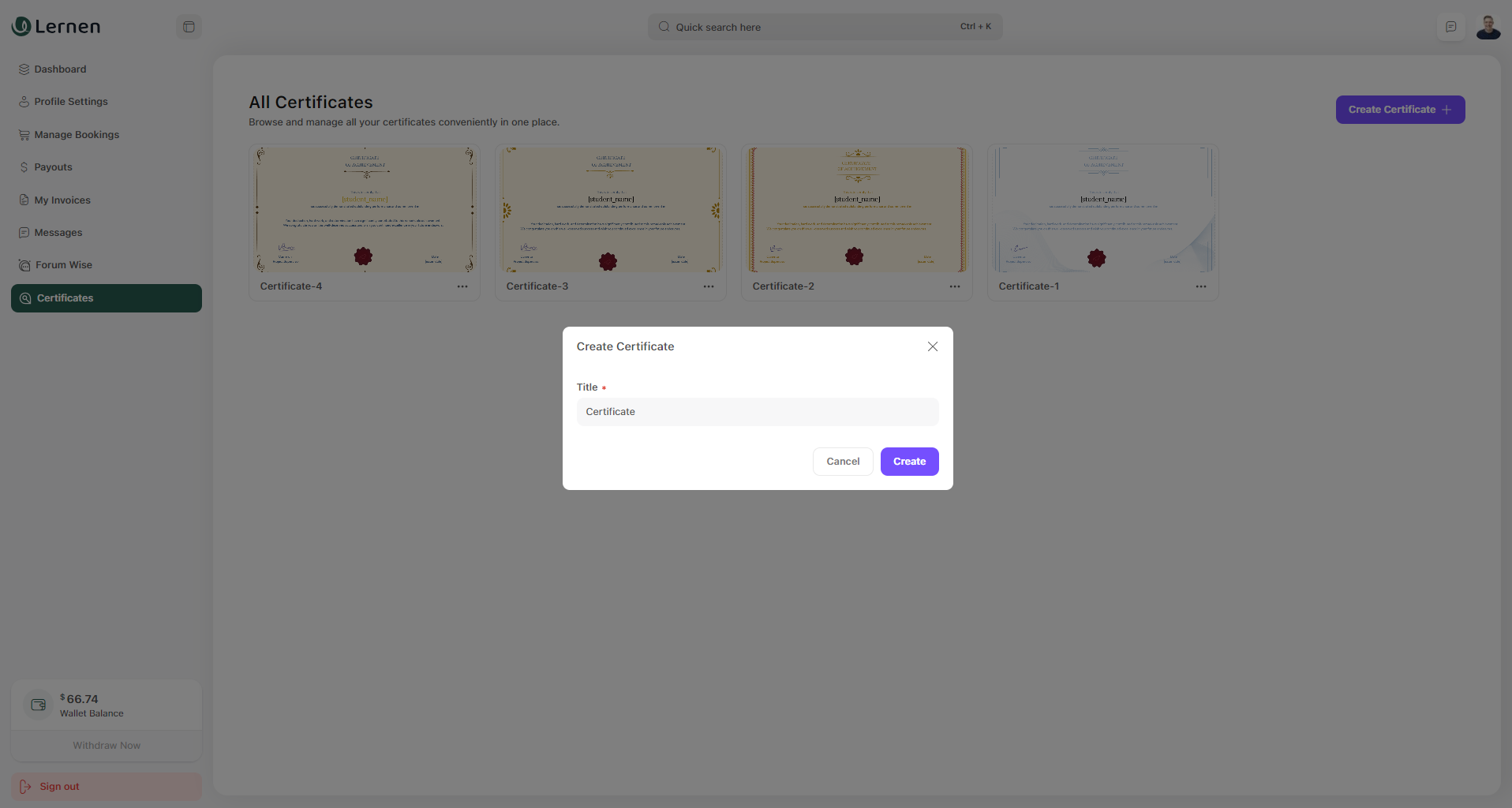
Task: Navigate to Manage Bookings
Action: [x=77, y=135]
